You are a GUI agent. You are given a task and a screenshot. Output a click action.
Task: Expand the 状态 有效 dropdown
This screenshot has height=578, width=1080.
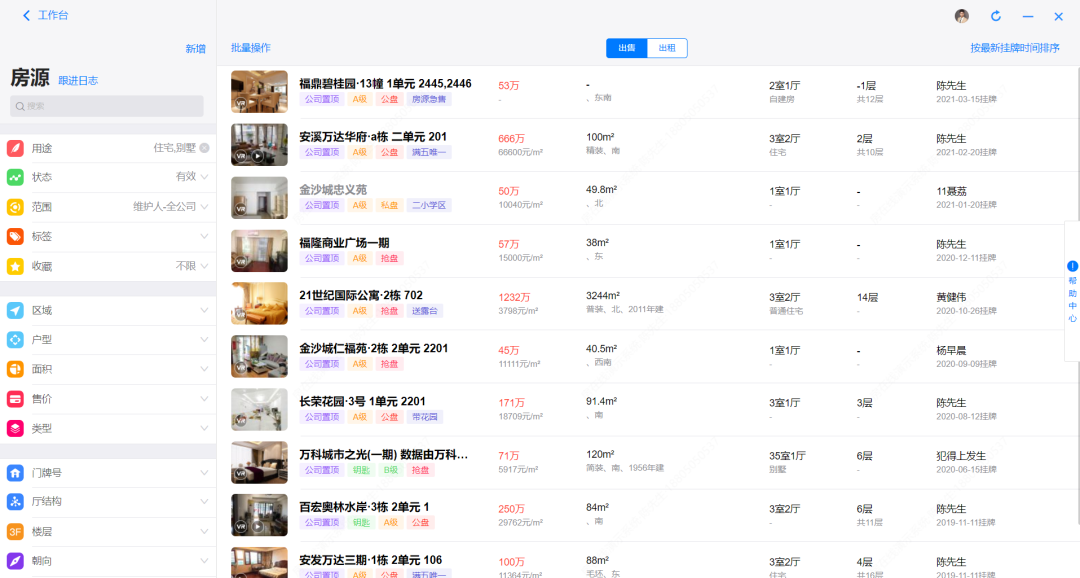pos(205,177)
